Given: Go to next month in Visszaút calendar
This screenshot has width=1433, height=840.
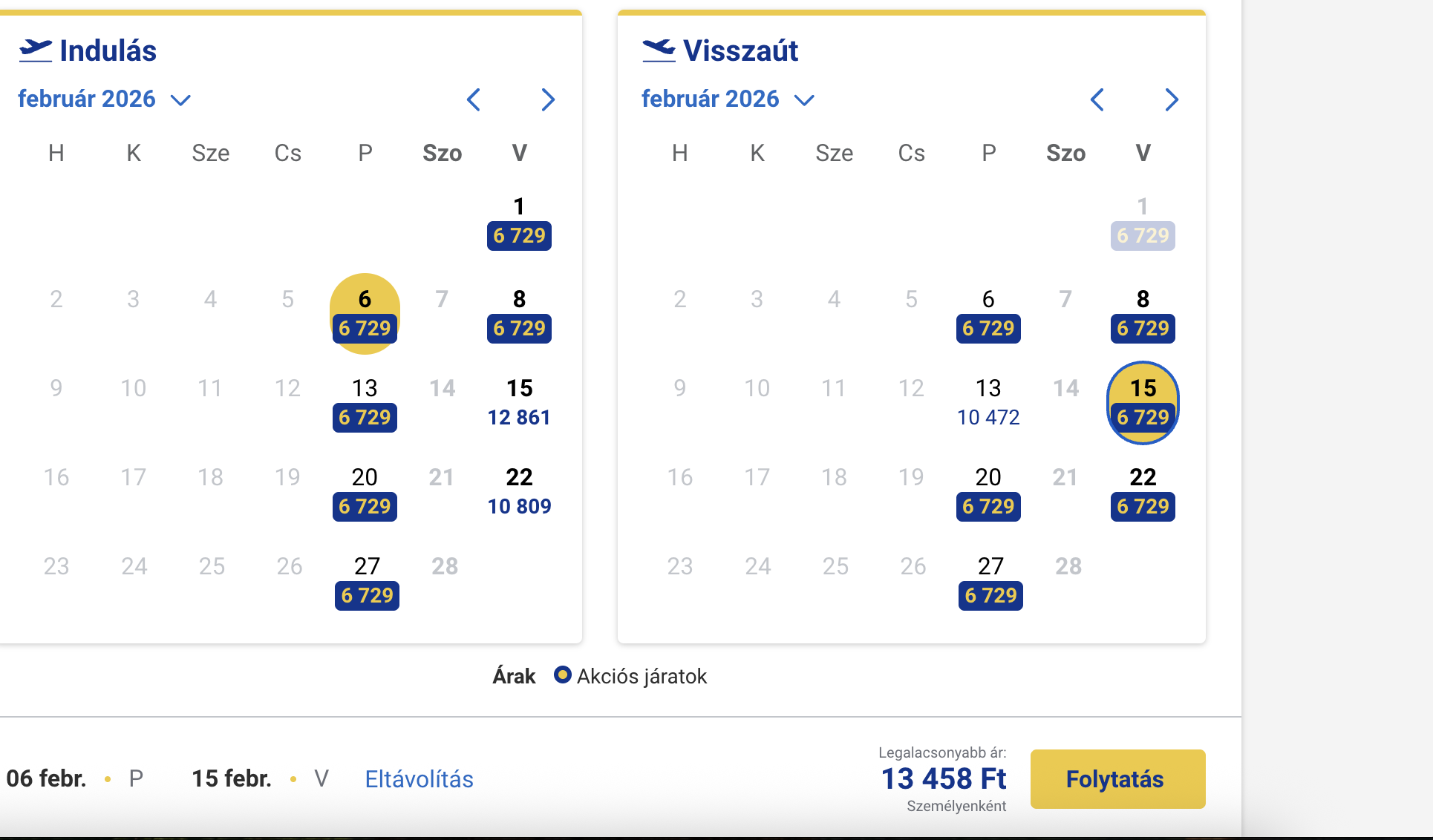Looking at the screenshot, I should pyautogui.click(x=1172, y=99).
